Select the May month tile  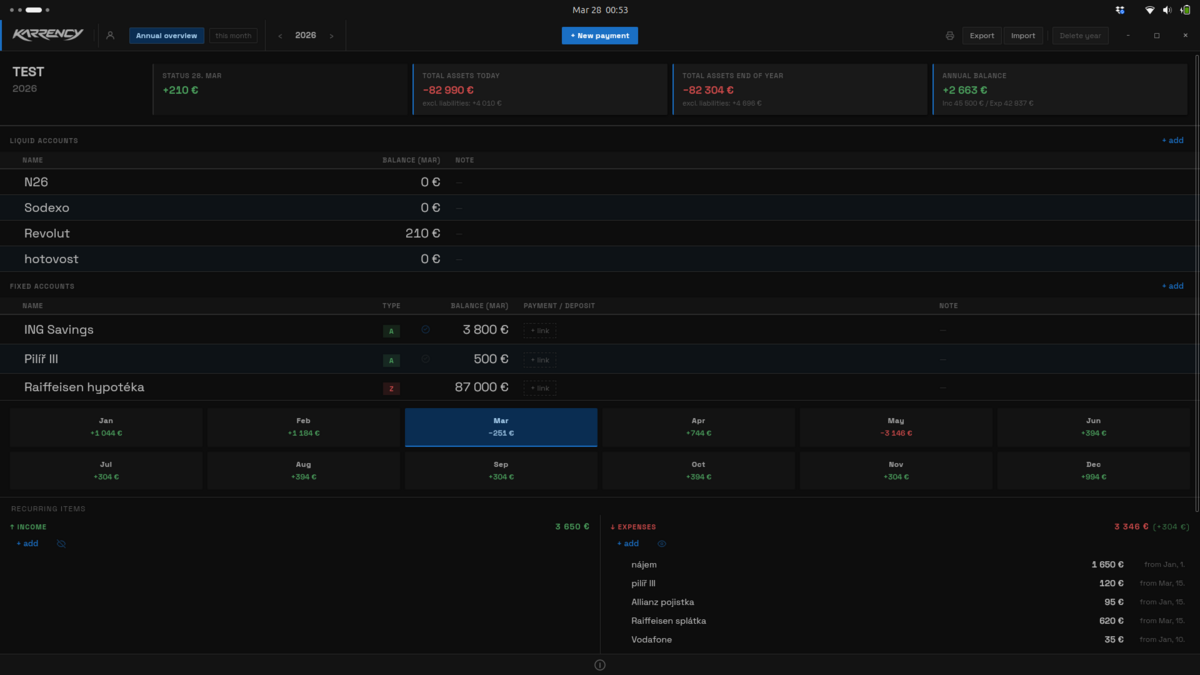[x=895, y=427]
